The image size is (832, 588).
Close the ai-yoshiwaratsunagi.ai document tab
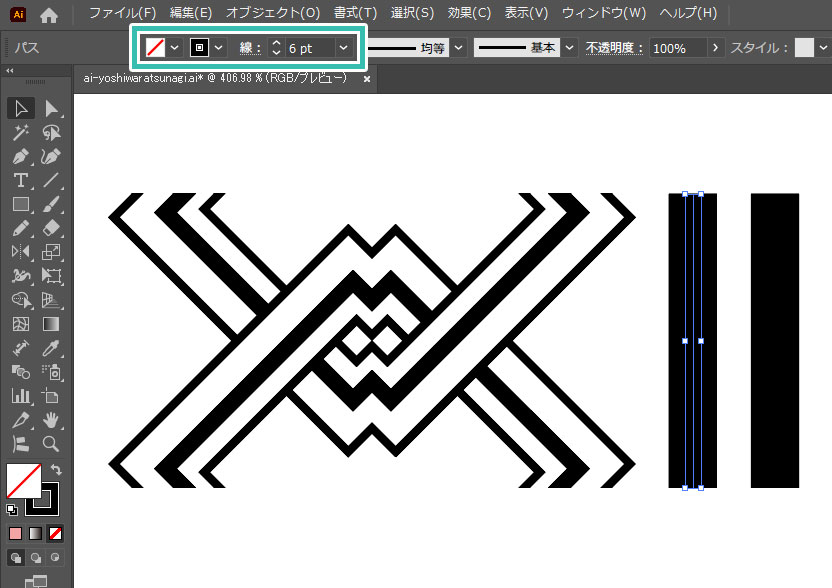click(367, 78)
